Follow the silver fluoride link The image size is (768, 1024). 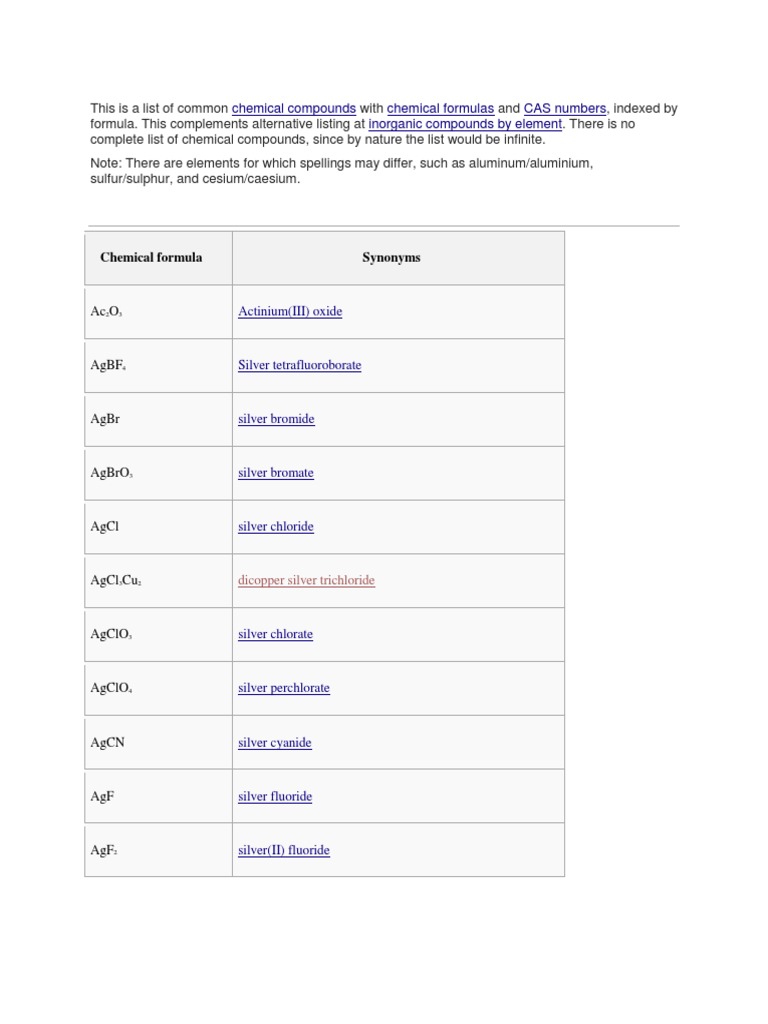point(275,797)
